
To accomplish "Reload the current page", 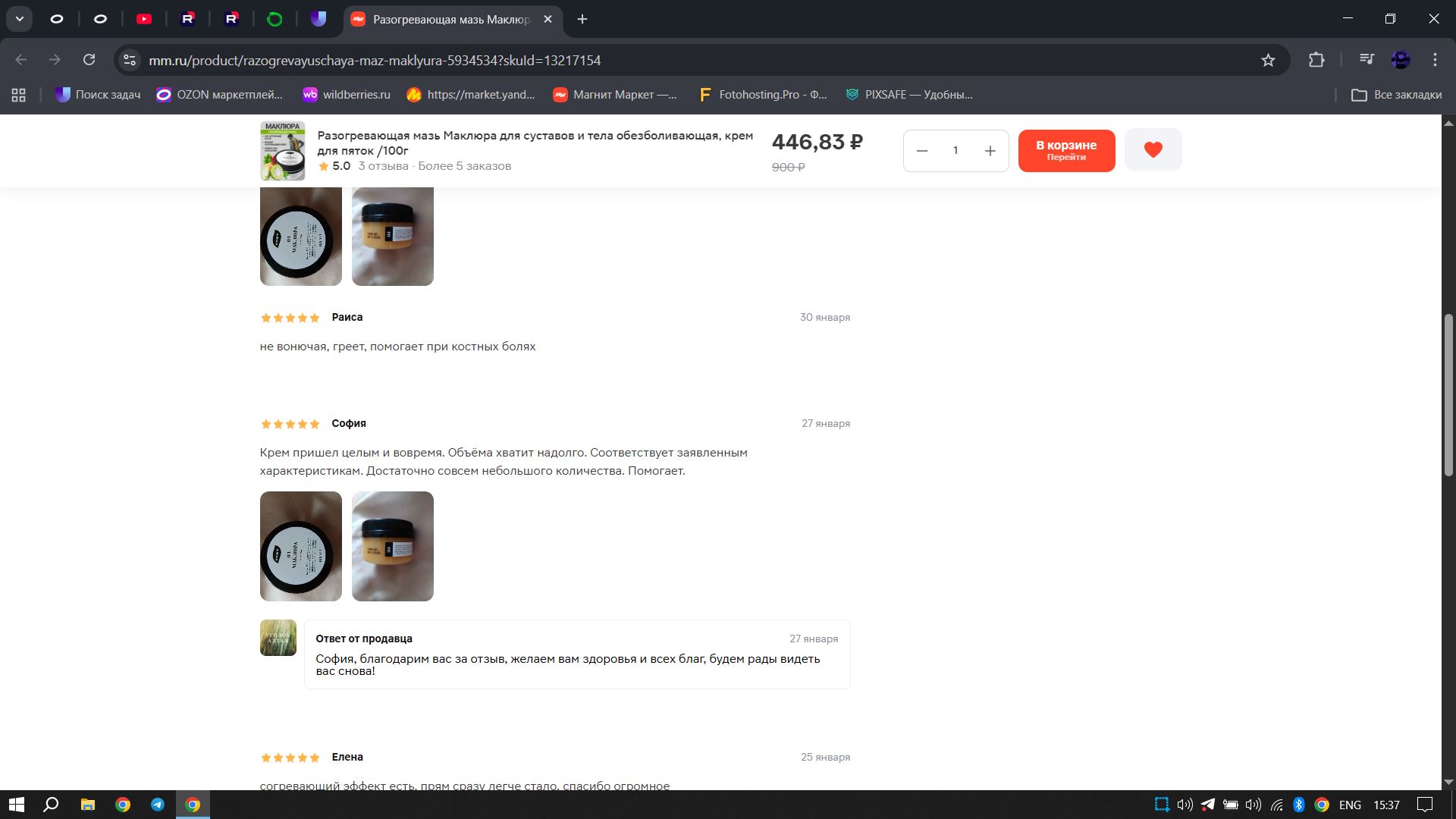I will (x=89, y=60).
